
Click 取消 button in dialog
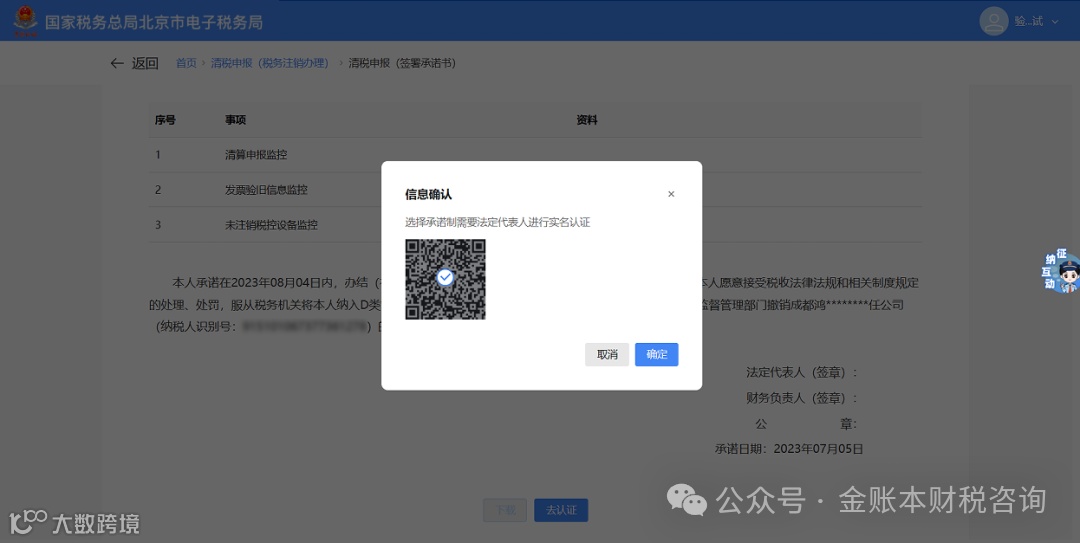pos(607,354)
